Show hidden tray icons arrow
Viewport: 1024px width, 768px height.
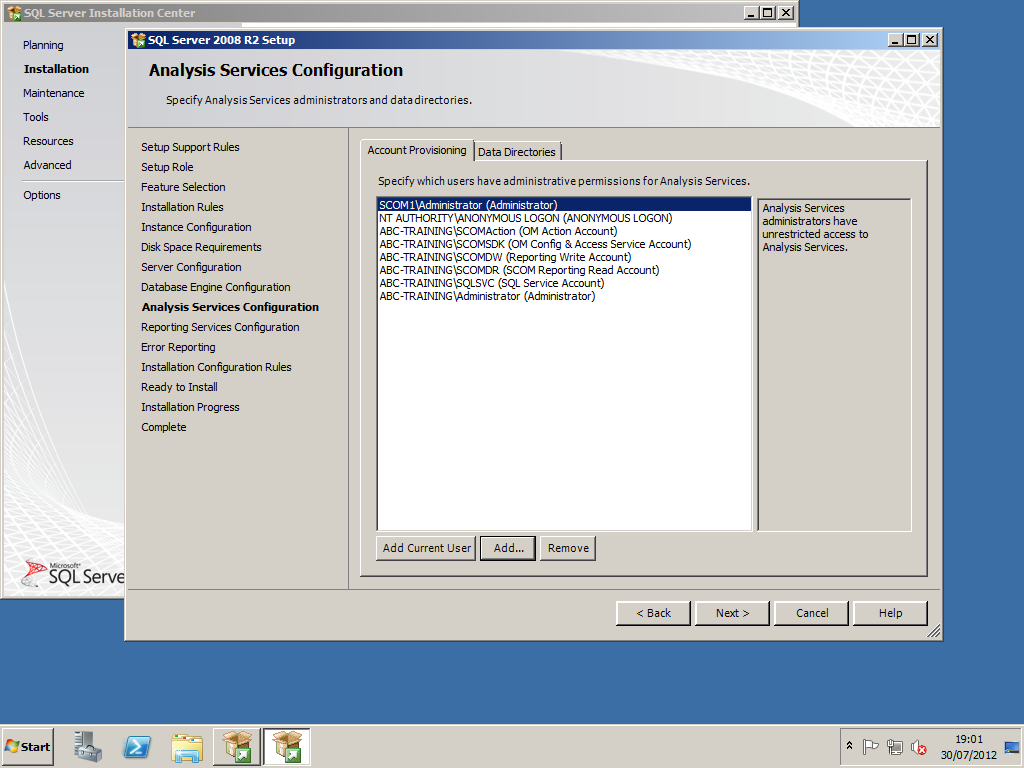pos(849,746)
